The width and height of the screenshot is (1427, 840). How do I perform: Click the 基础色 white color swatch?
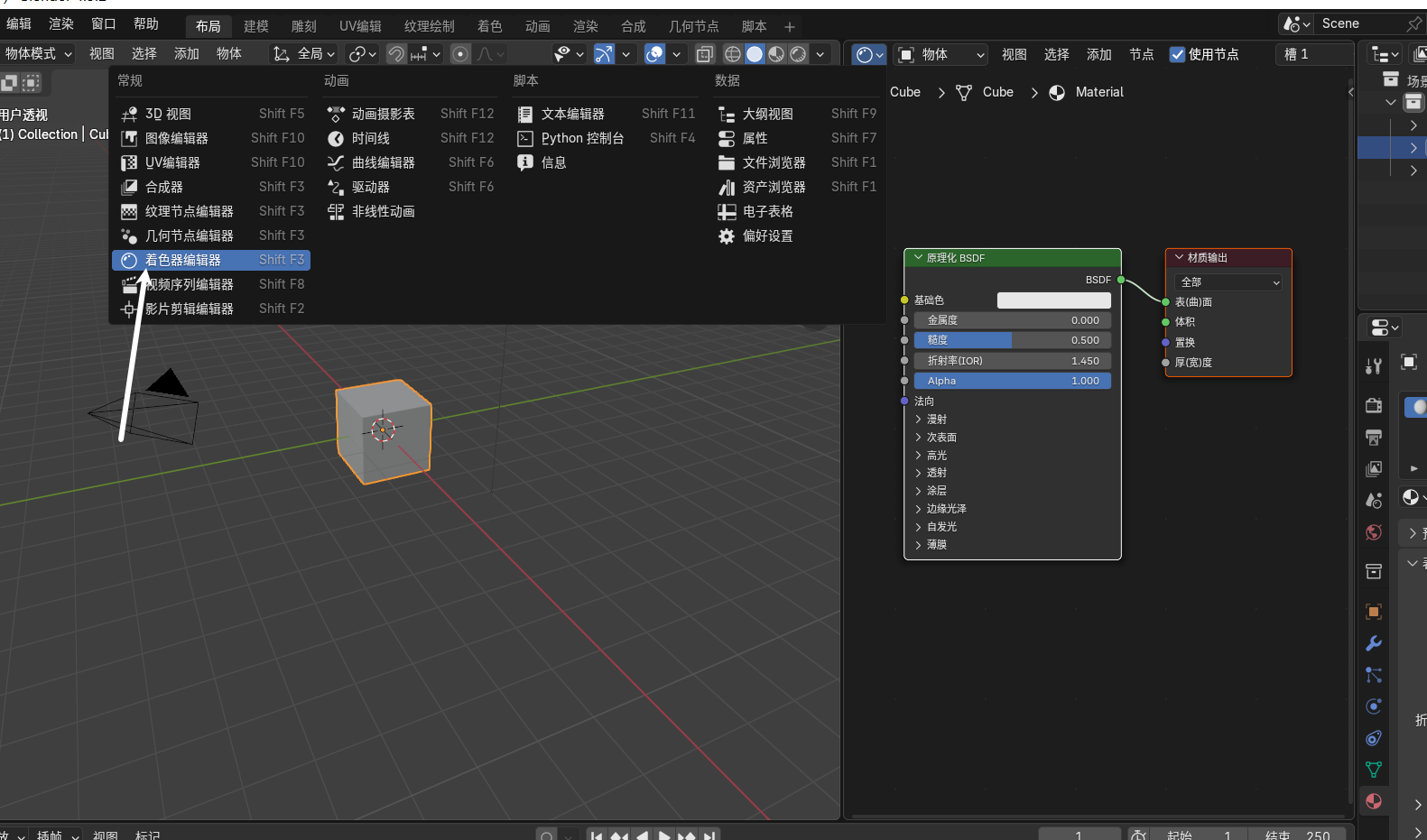point(1053,300)
